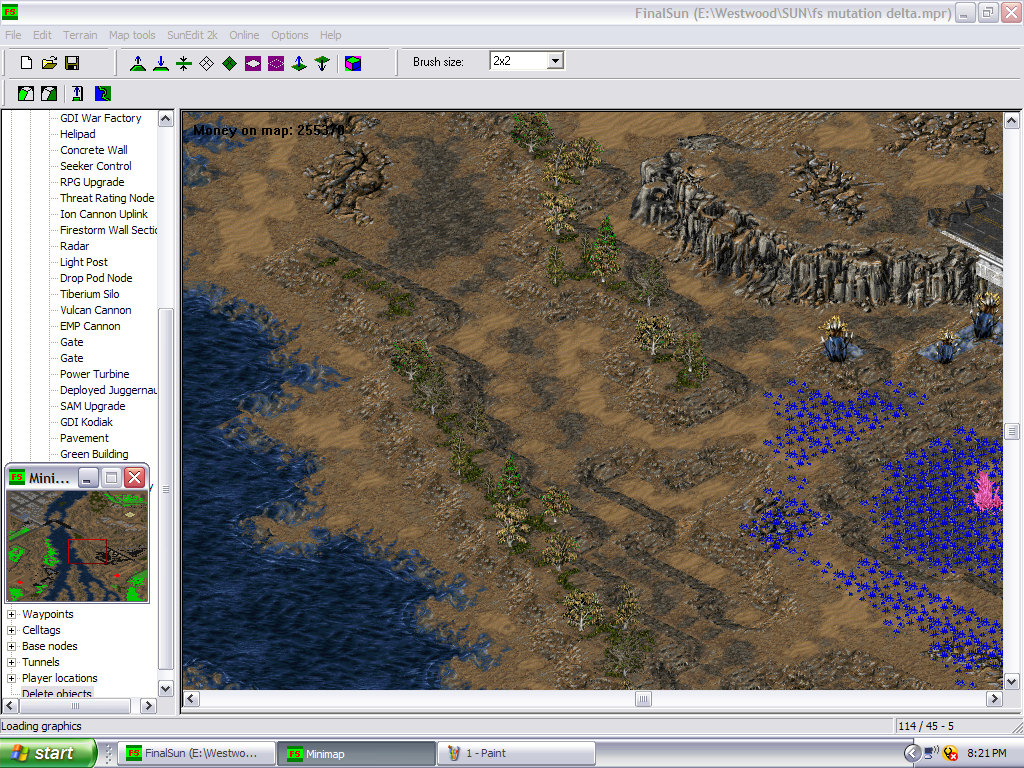
Task: Open the File menu
Action: point(13,35)
